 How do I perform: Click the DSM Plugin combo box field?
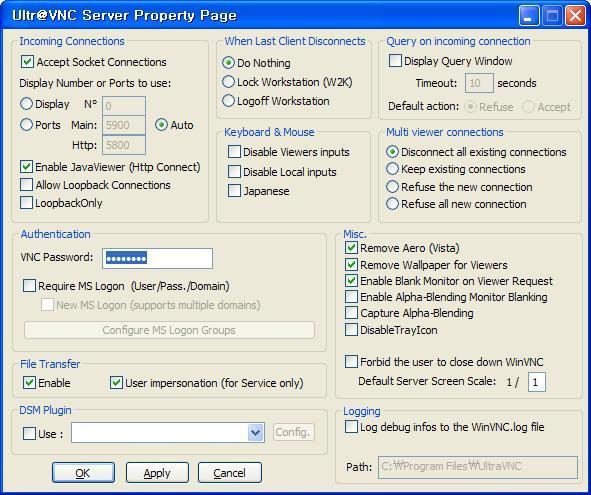[168, 432]
